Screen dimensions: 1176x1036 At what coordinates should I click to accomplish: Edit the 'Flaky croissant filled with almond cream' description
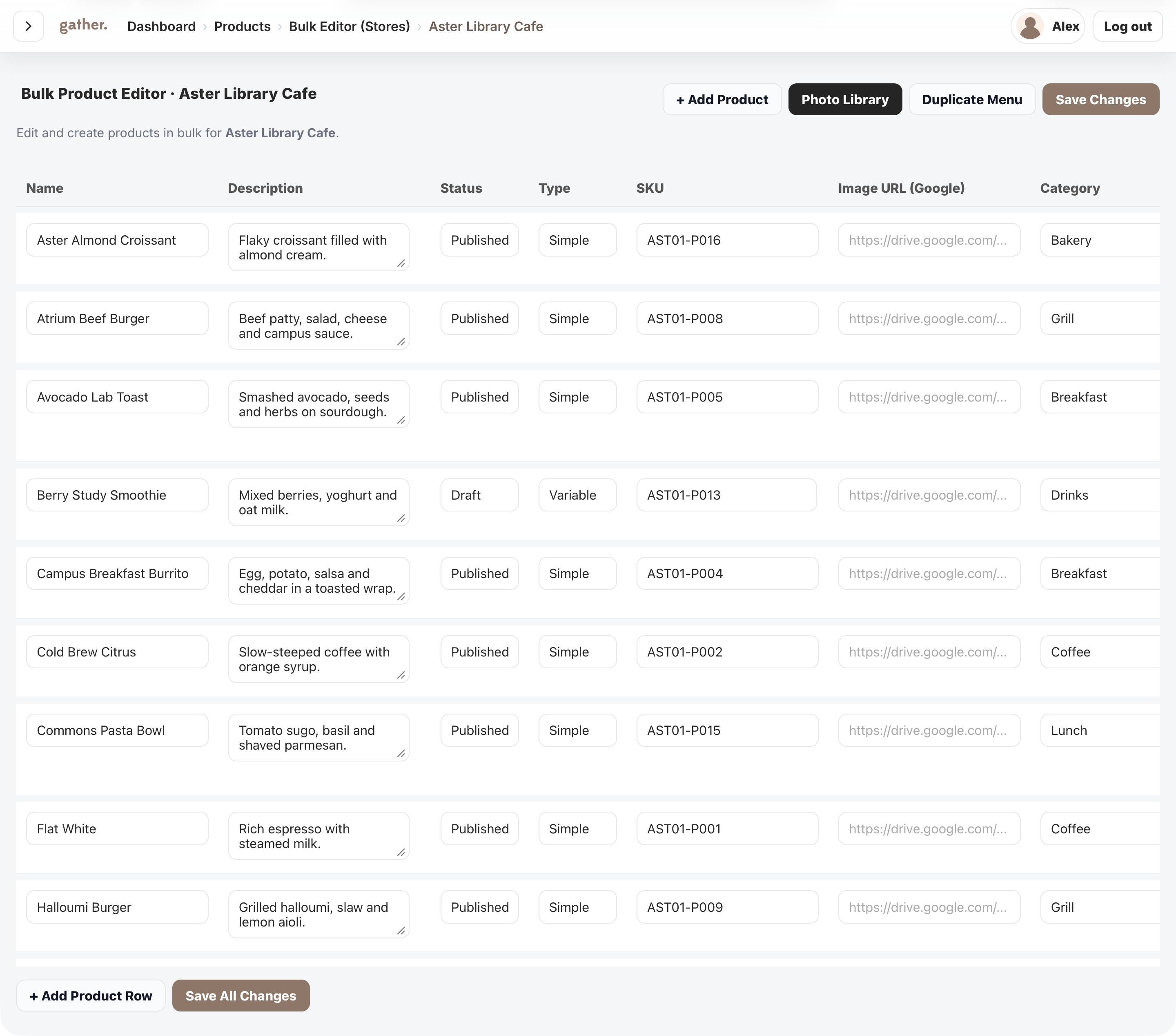pyautogui.click(x=319, y=248)
